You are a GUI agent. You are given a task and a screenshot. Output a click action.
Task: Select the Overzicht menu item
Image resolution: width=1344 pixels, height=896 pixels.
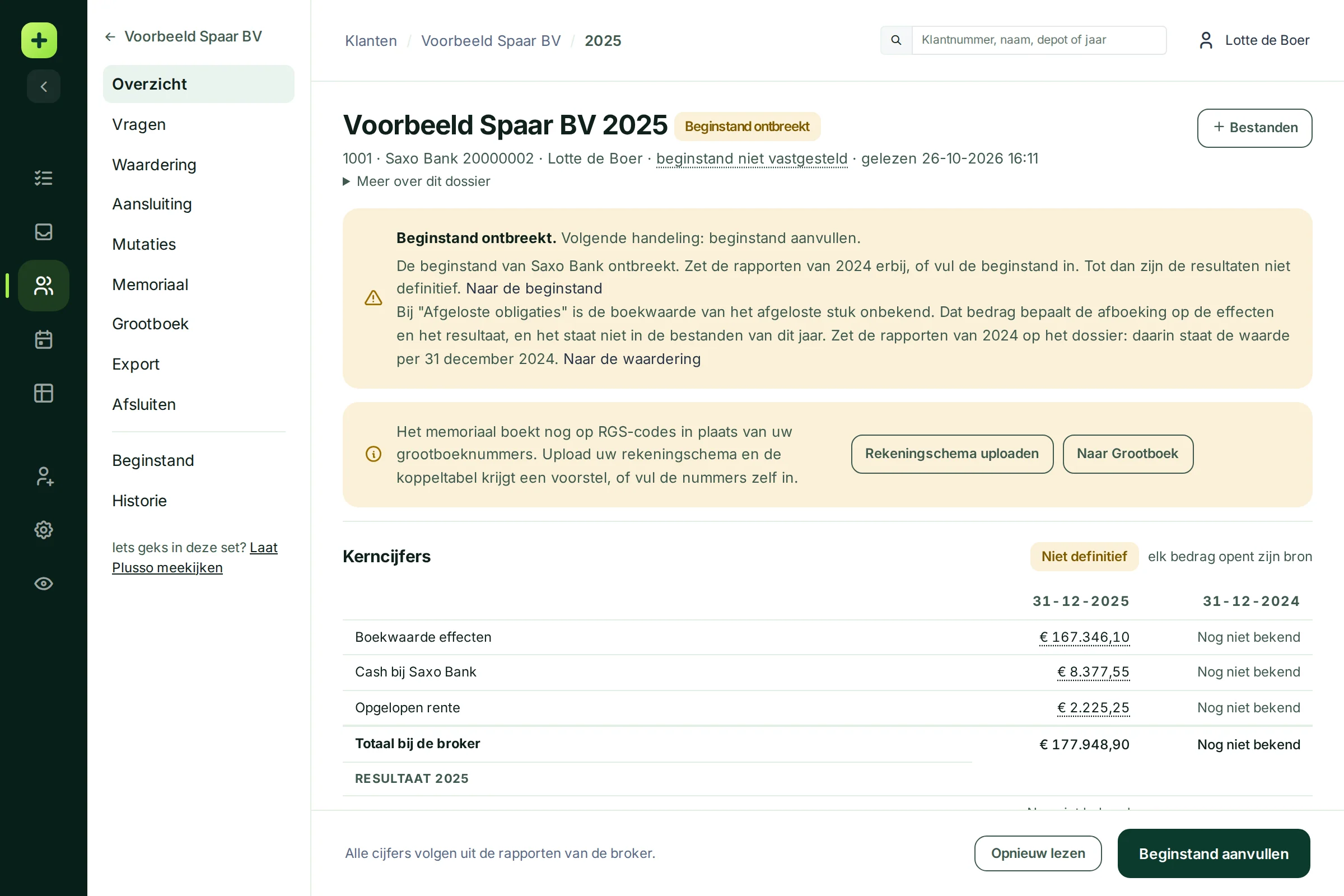pyautogui.click(x=198, y=84)
